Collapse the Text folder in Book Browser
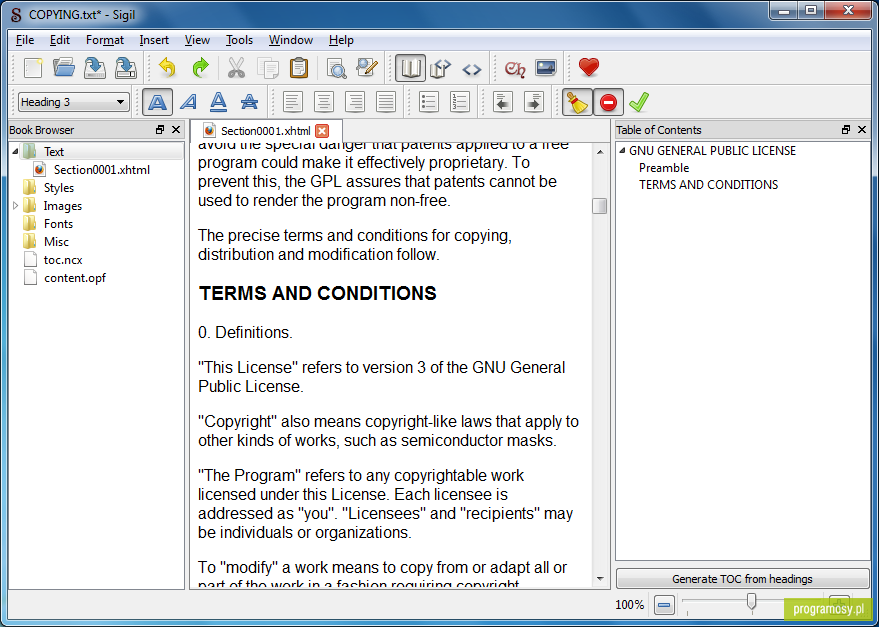This screenshot has width=879, height=627. point(15,151)
